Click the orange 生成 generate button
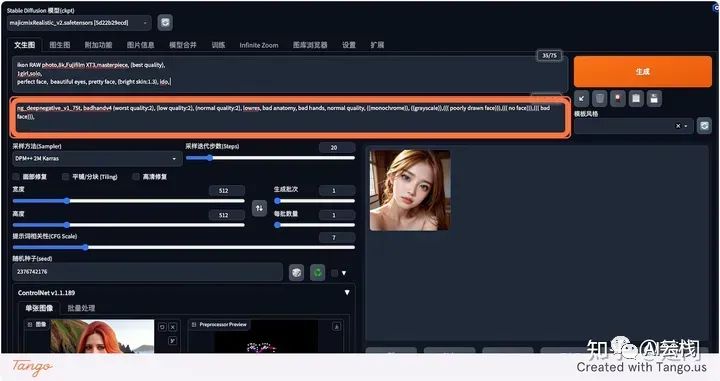Screen dimensions: 720x381 pyautogui.click(x=642, y=72)
